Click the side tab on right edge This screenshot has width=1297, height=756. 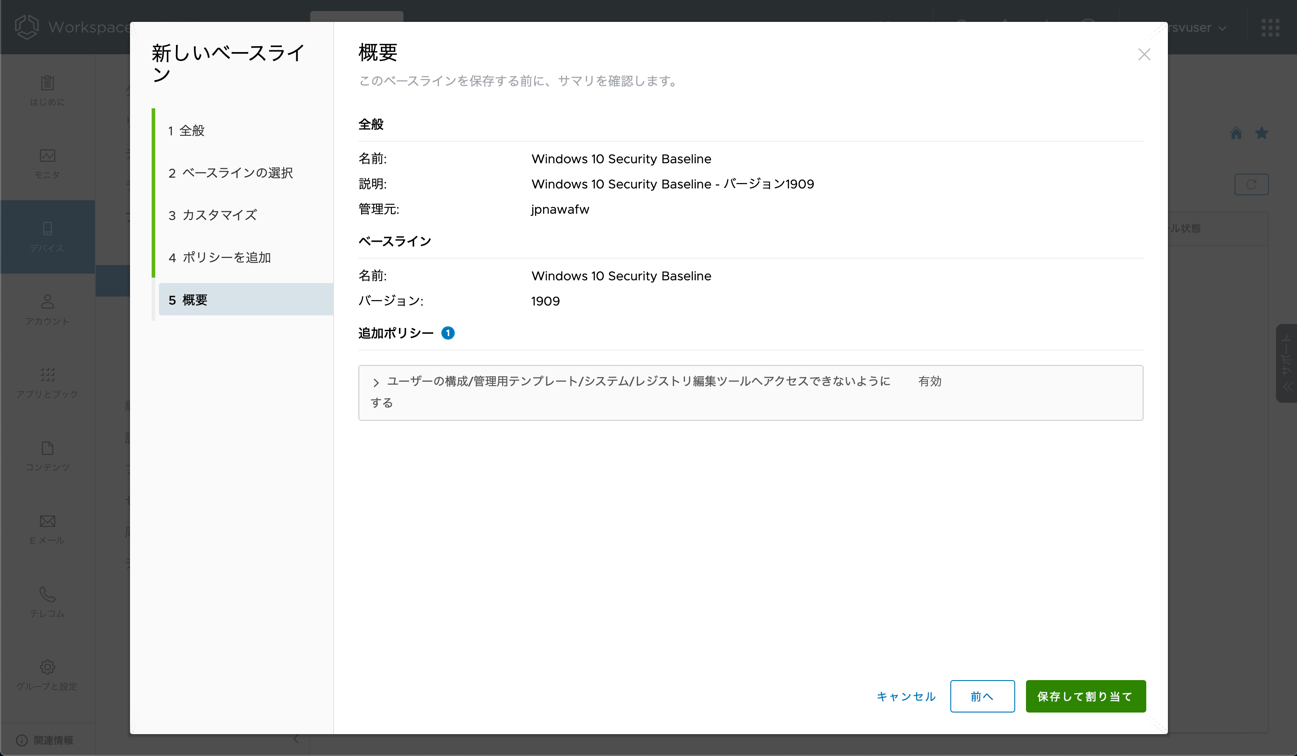[x=1286, y=363]
